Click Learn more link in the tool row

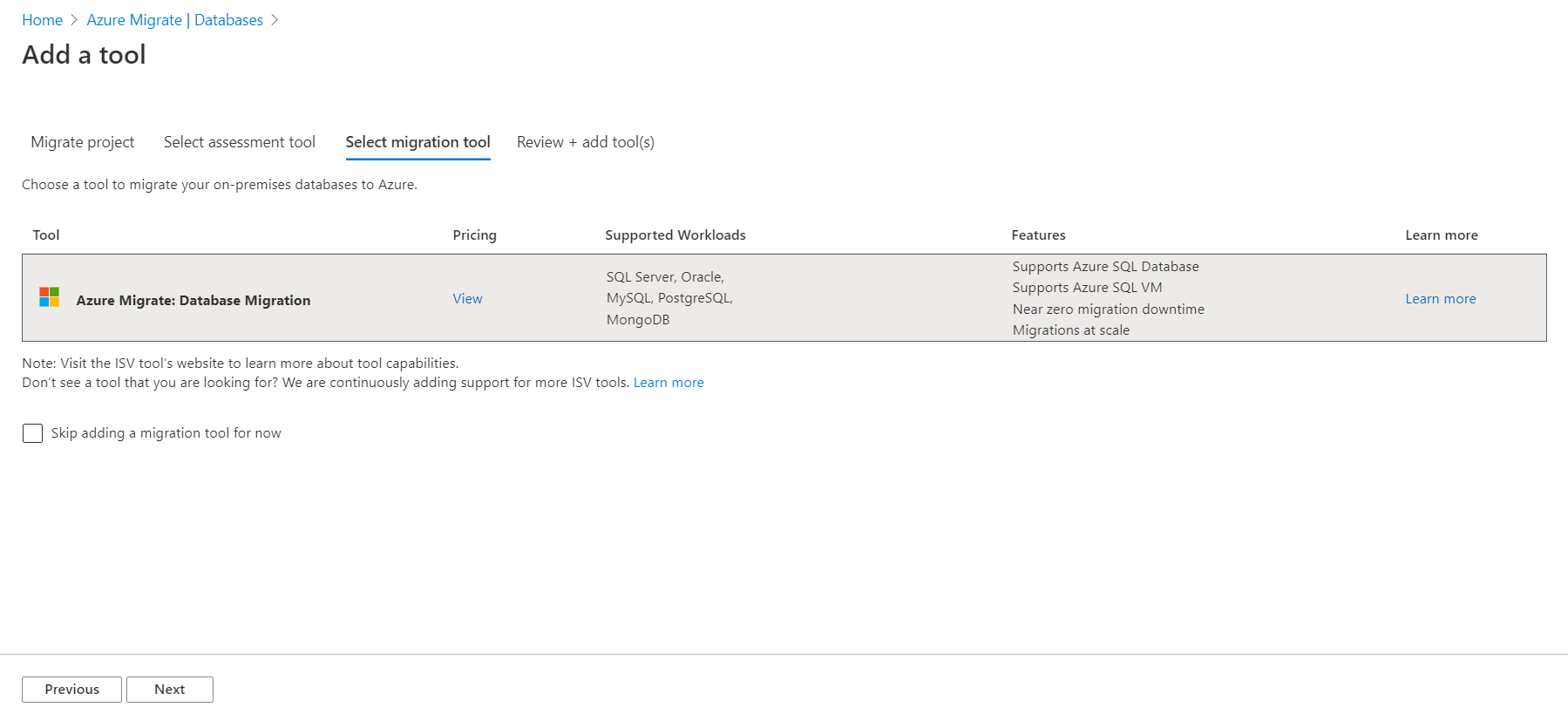1440,299
